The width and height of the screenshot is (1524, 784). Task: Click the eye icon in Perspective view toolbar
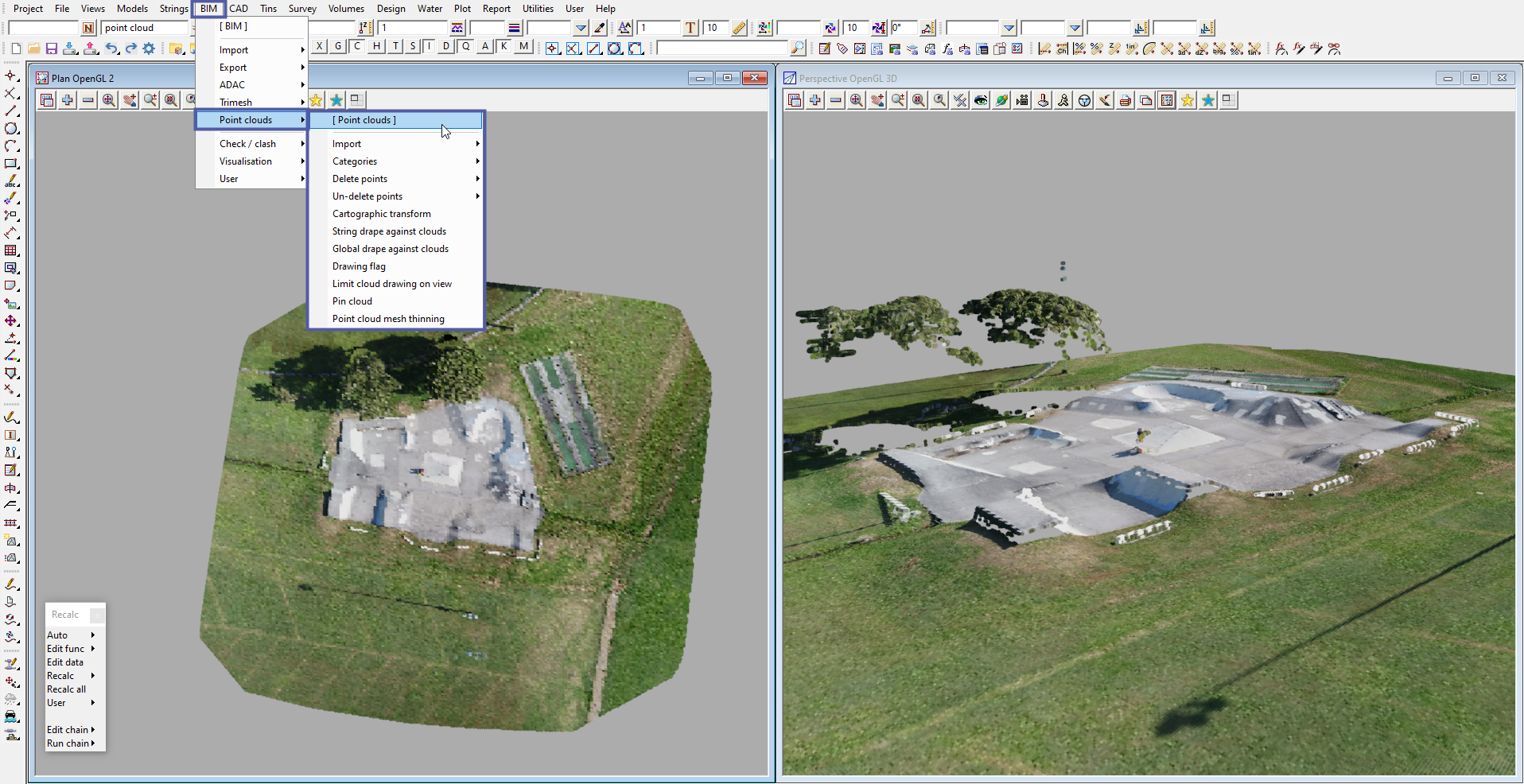(981, 100)
